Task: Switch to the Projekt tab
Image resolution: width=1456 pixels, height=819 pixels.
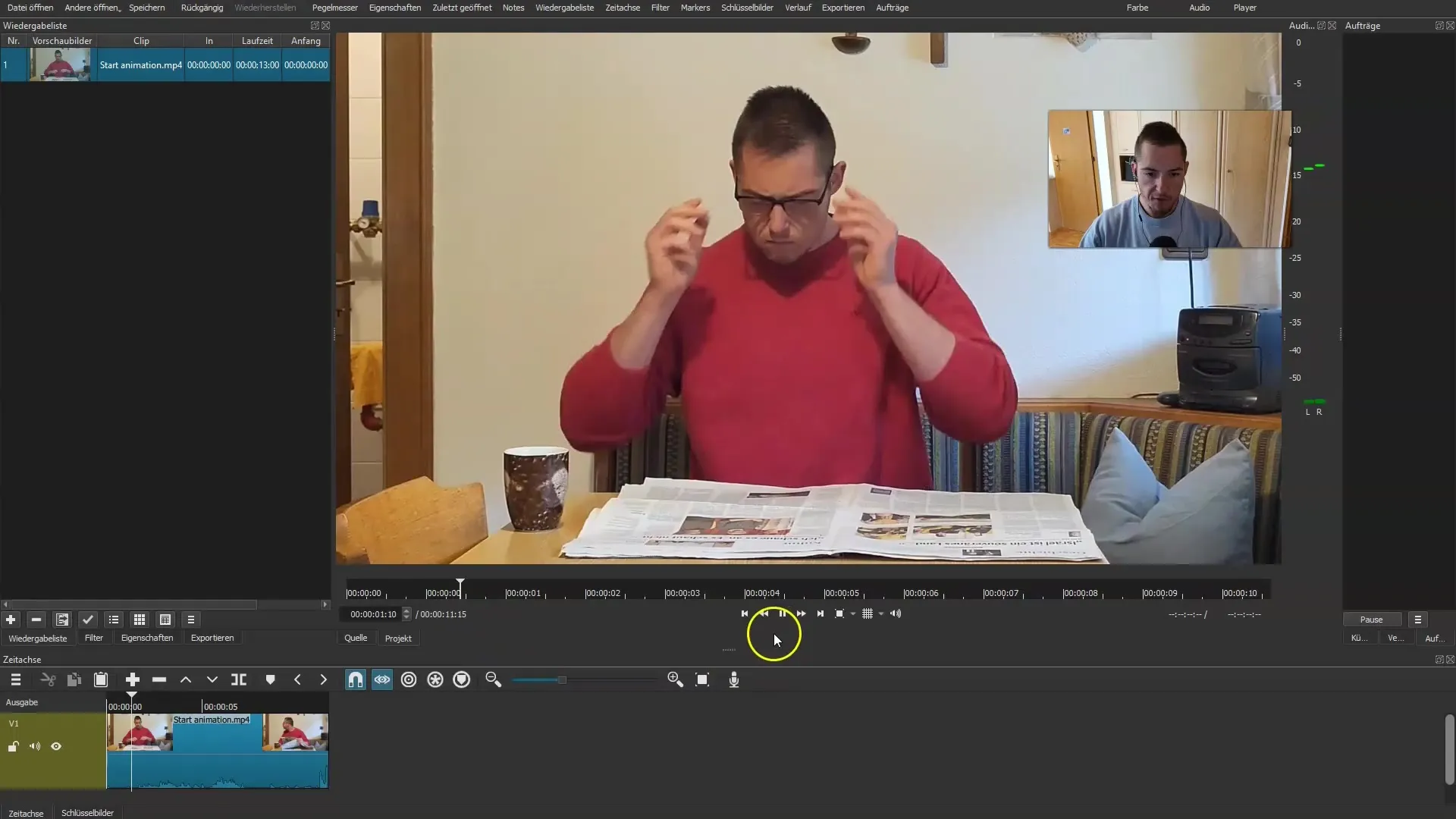Action: tap(398, 639)
